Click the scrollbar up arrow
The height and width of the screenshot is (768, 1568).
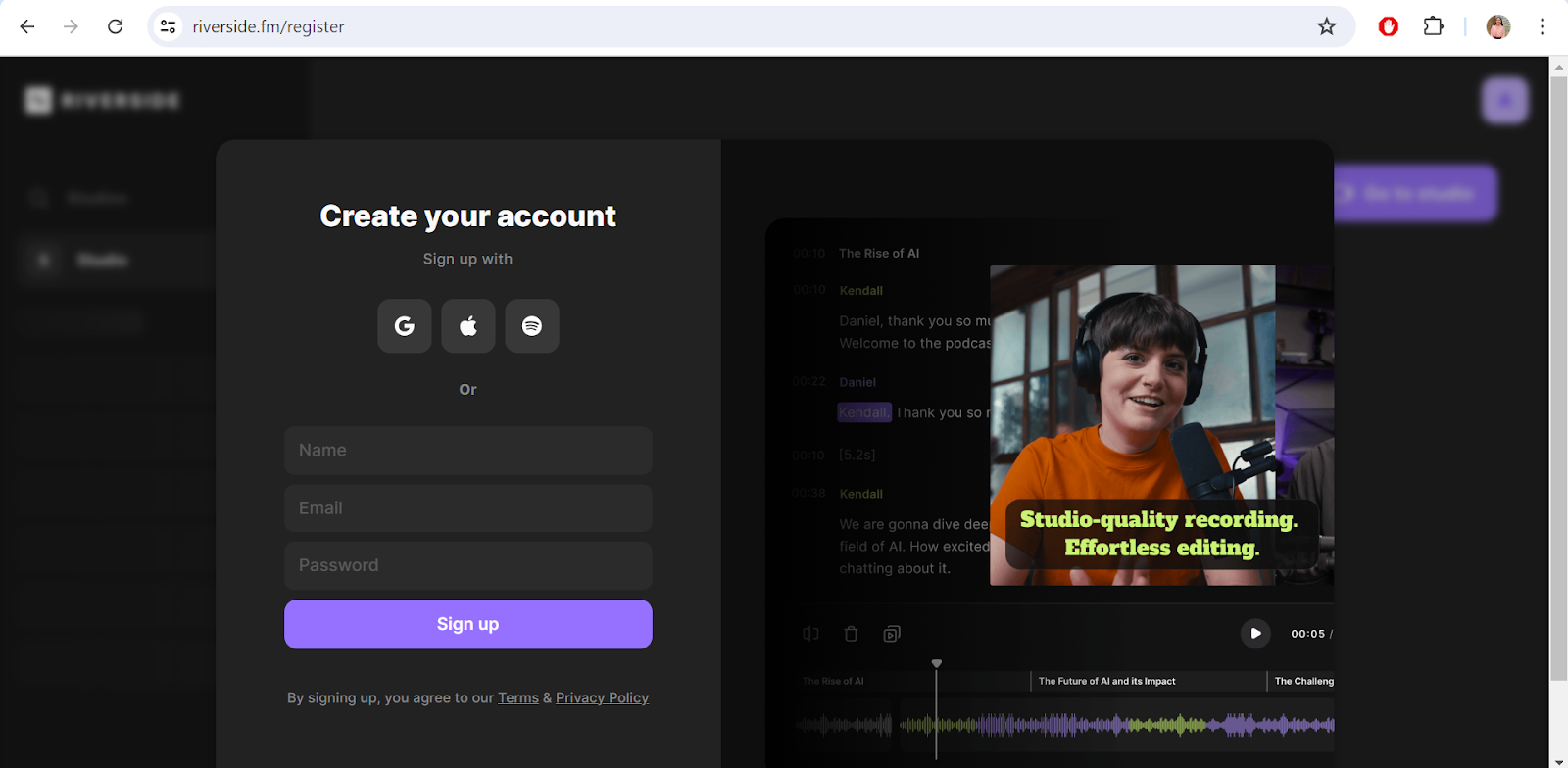pos(1558,67)
